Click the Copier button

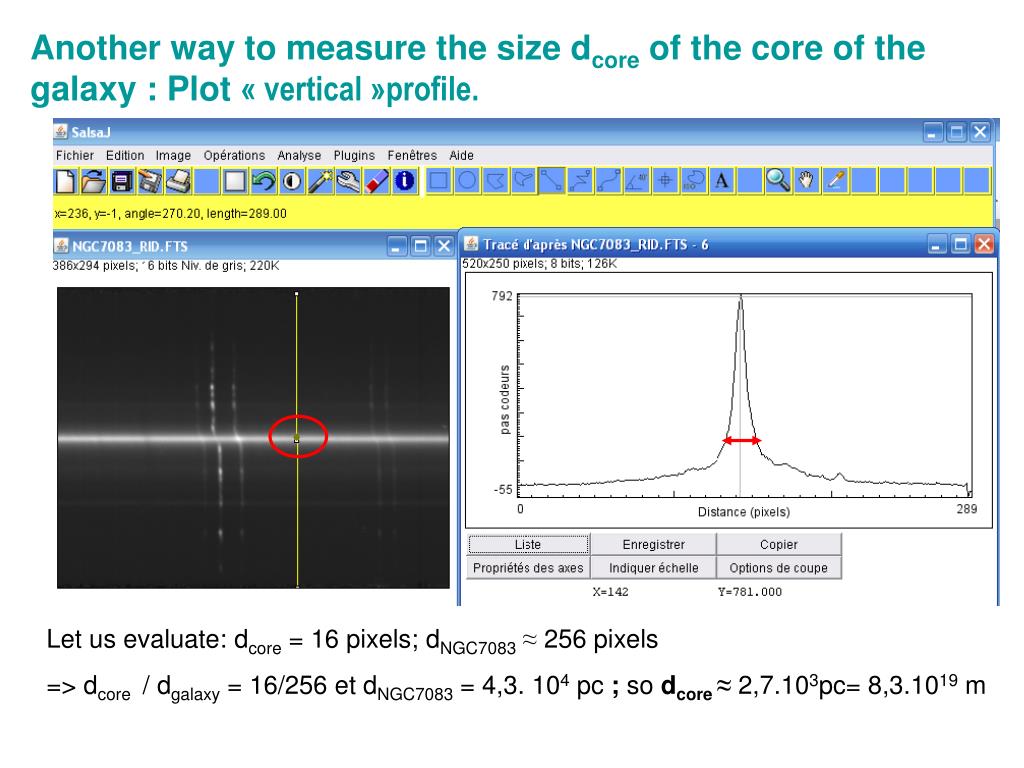pos(778,544)
